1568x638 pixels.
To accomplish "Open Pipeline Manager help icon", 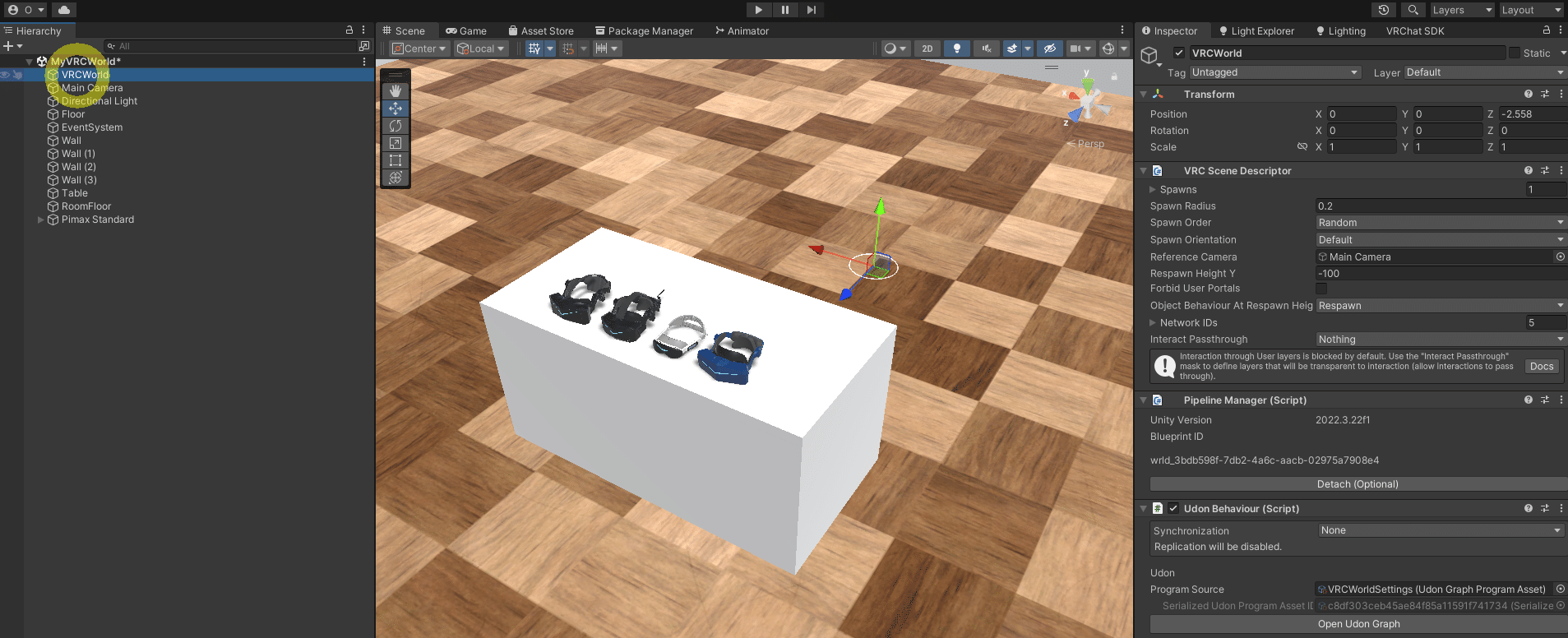I will click(1529, 400).
